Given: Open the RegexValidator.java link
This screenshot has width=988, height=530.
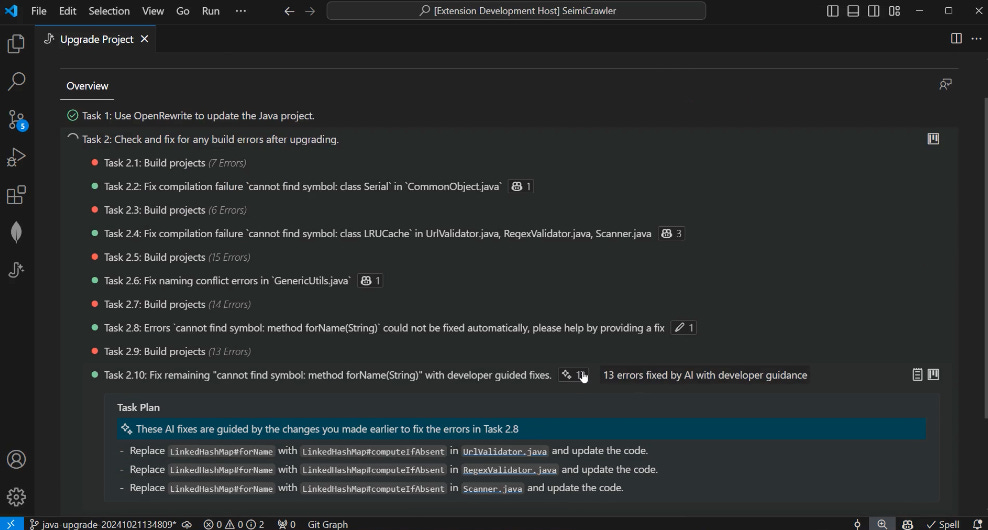Looking at the screenshot, I should [510, 470].
